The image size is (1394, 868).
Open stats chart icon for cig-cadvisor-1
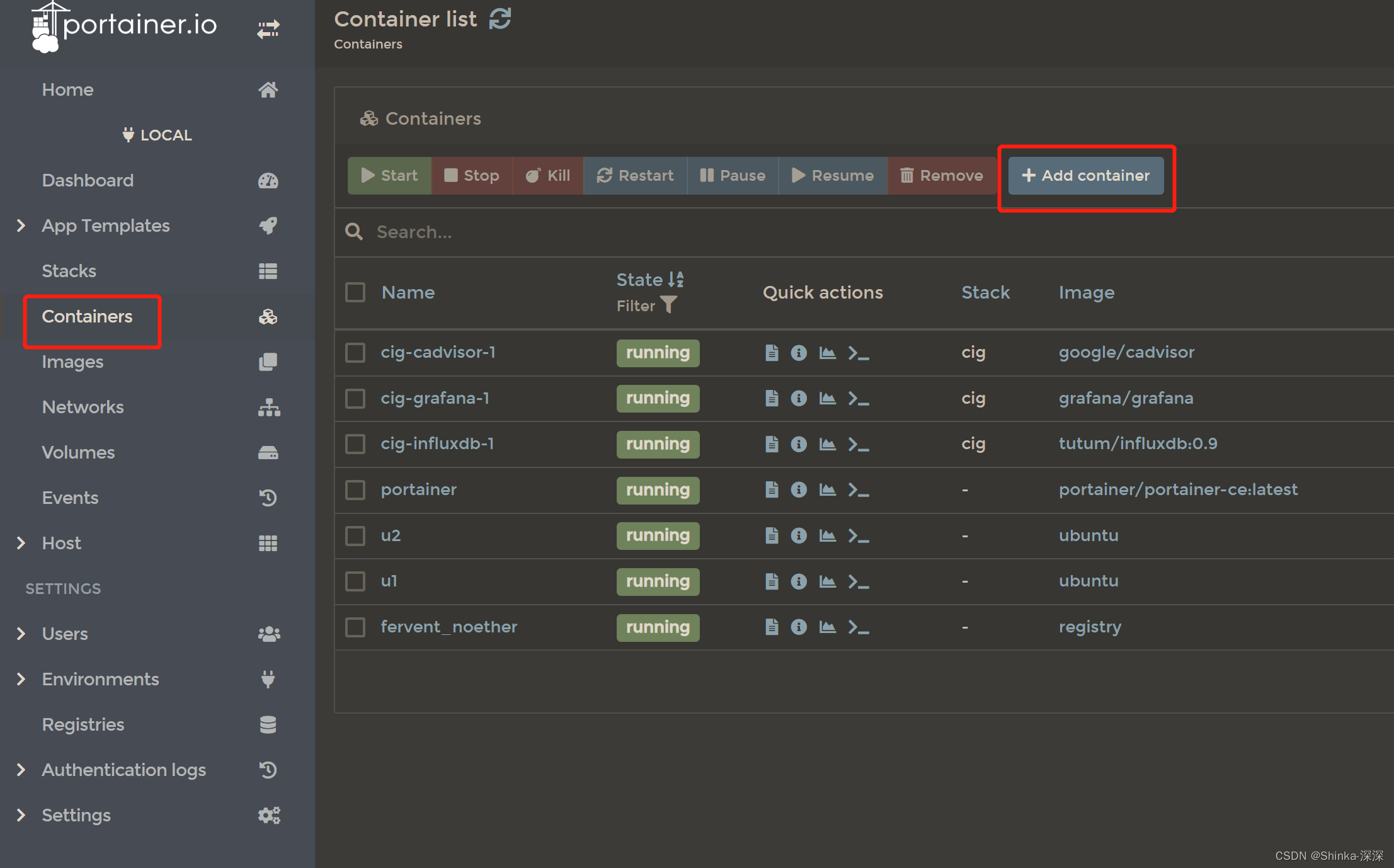[828, 353]
